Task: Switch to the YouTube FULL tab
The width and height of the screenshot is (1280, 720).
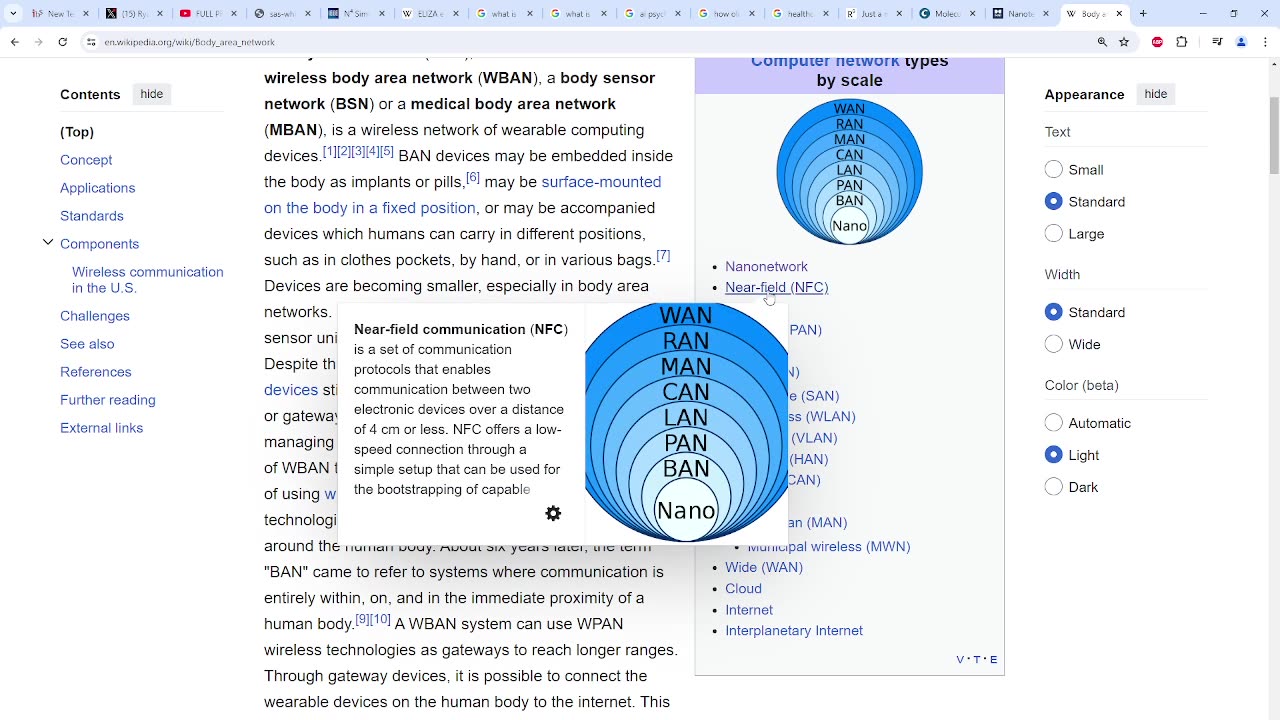Action: pyautogui.click(x=207, y=14)
